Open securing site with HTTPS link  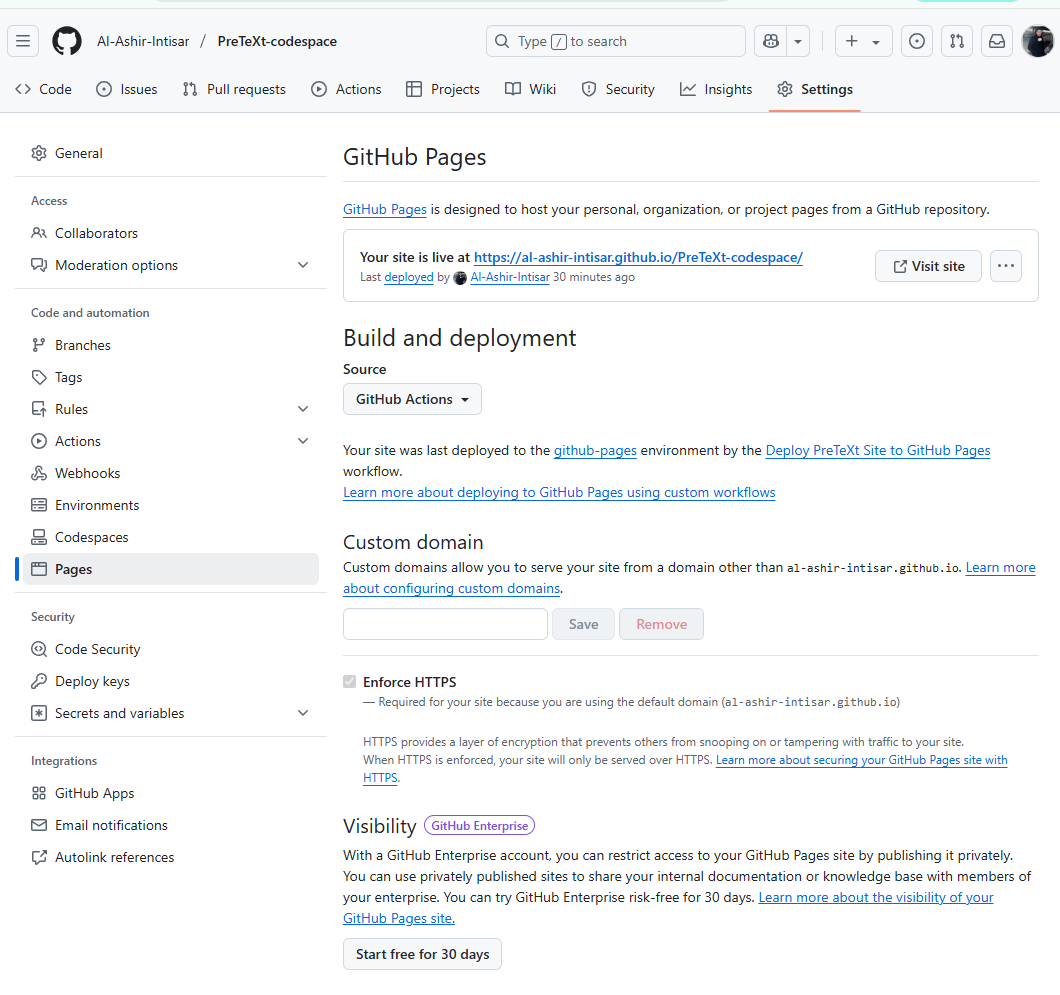[861, 760]
